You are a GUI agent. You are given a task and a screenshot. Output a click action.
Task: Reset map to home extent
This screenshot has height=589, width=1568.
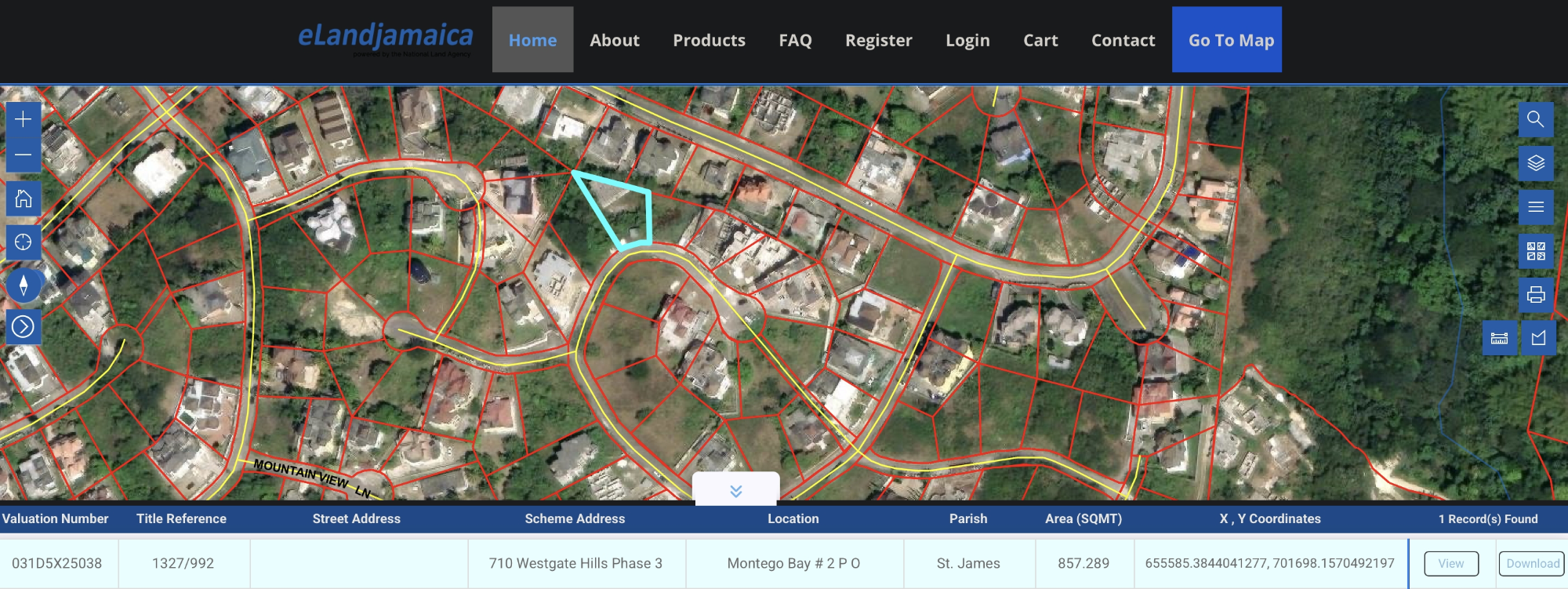coord(24,199)
